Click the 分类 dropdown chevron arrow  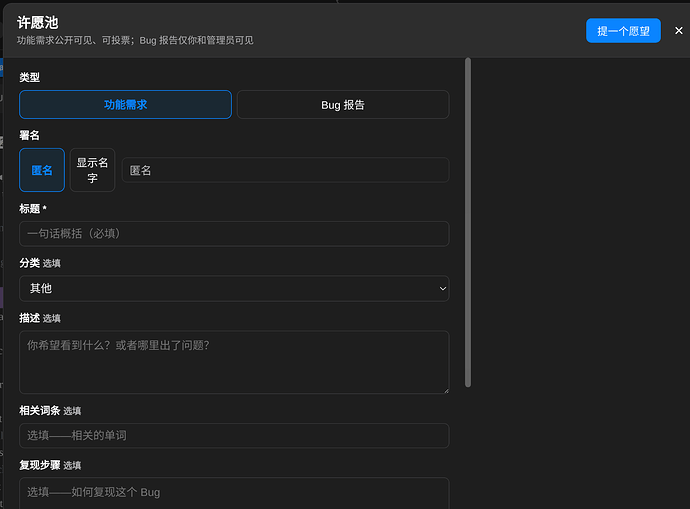pyautogui.click(x=443, y=289)
